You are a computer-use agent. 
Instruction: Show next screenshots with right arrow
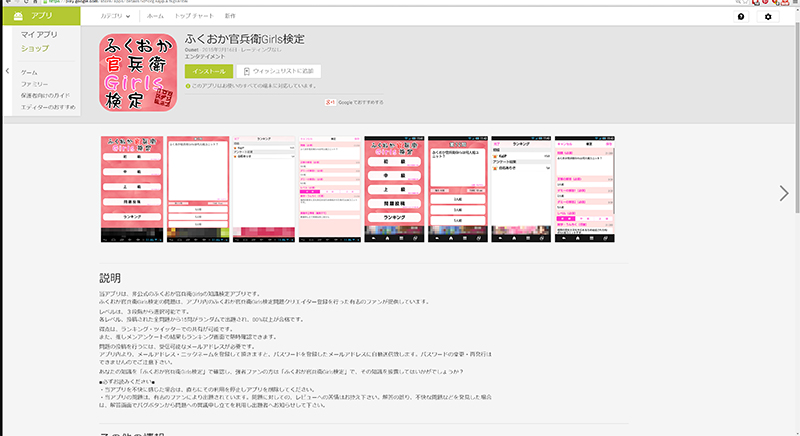pos(784,193)
